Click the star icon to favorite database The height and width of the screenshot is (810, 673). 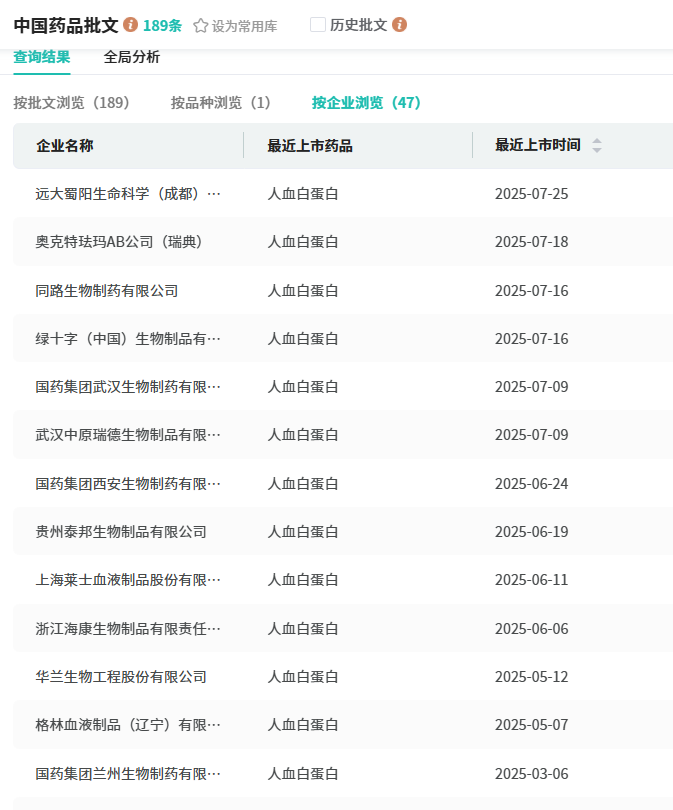coord(200,26)
